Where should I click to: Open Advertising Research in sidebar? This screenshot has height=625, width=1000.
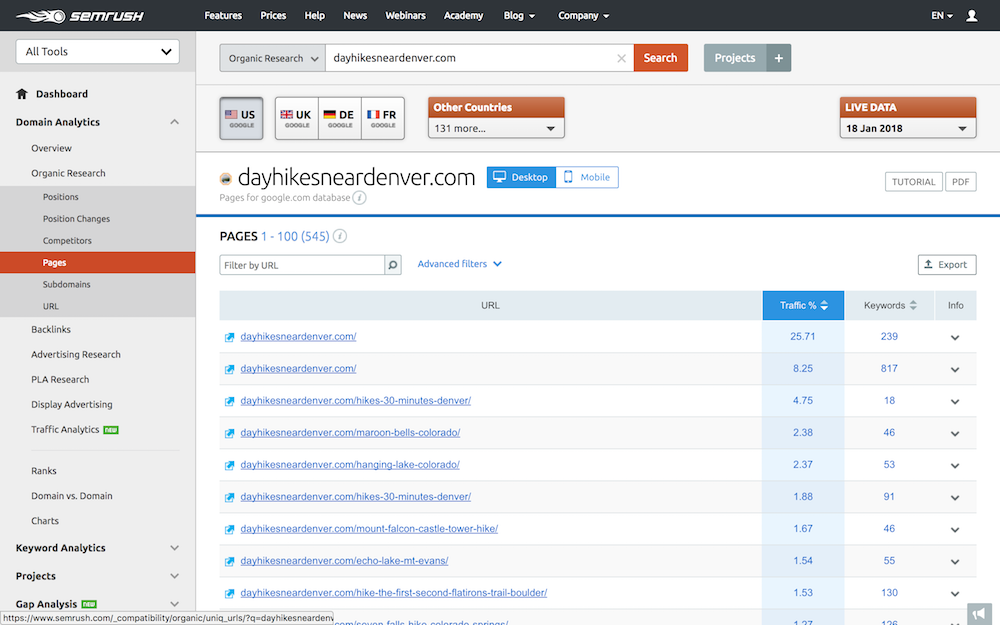(x=76, y=355)
